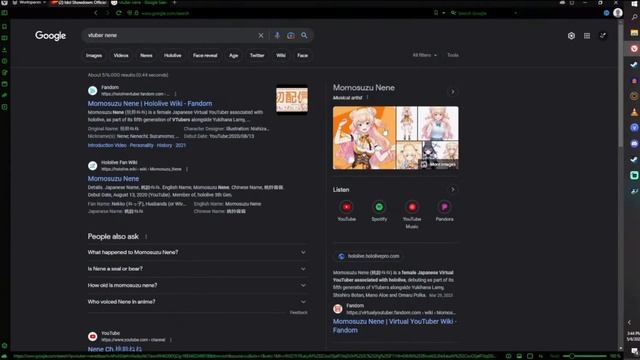This screenshot has height=360, width=640.
Task: Open Hololive Fan Wiki "Momosuzu Nene" result
Action: click(x=113, y=179)
